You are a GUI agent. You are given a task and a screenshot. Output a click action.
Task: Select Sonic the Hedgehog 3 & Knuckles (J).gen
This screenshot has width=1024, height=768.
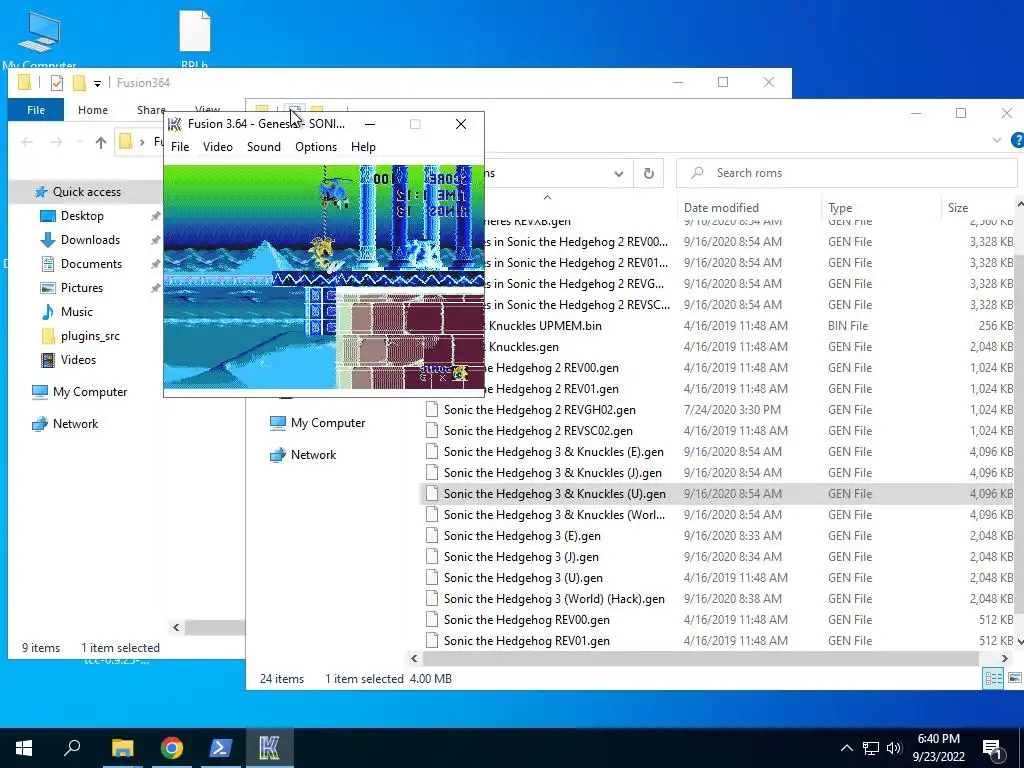pos(552,473)
